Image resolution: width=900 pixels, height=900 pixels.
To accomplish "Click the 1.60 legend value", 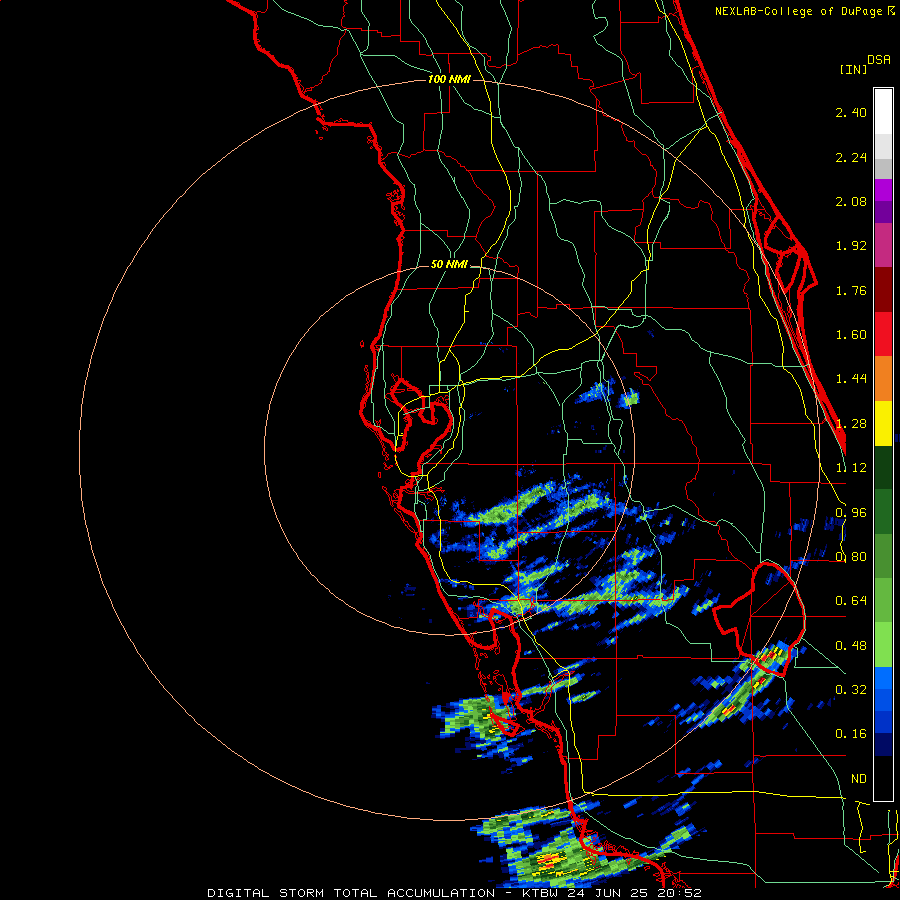I will (x=851, y=335).
